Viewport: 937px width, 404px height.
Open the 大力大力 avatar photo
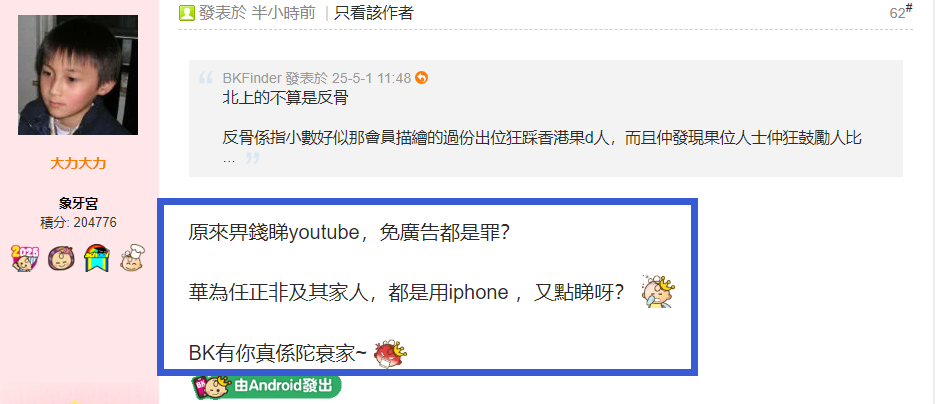coord(78,75)
